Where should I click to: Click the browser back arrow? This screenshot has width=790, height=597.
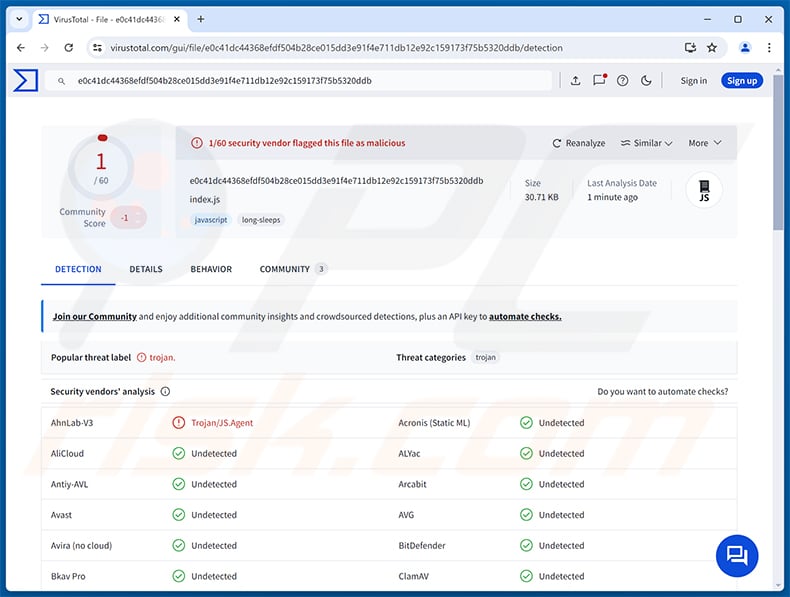point(21,48)
